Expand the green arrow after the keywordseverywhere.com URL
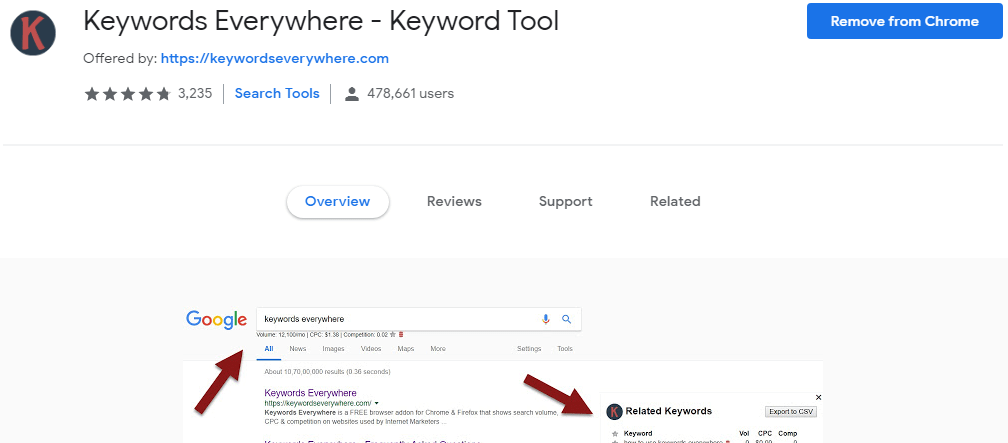Image resolution: width=1008 pixels, height=443 pixels. pos(377,403)
